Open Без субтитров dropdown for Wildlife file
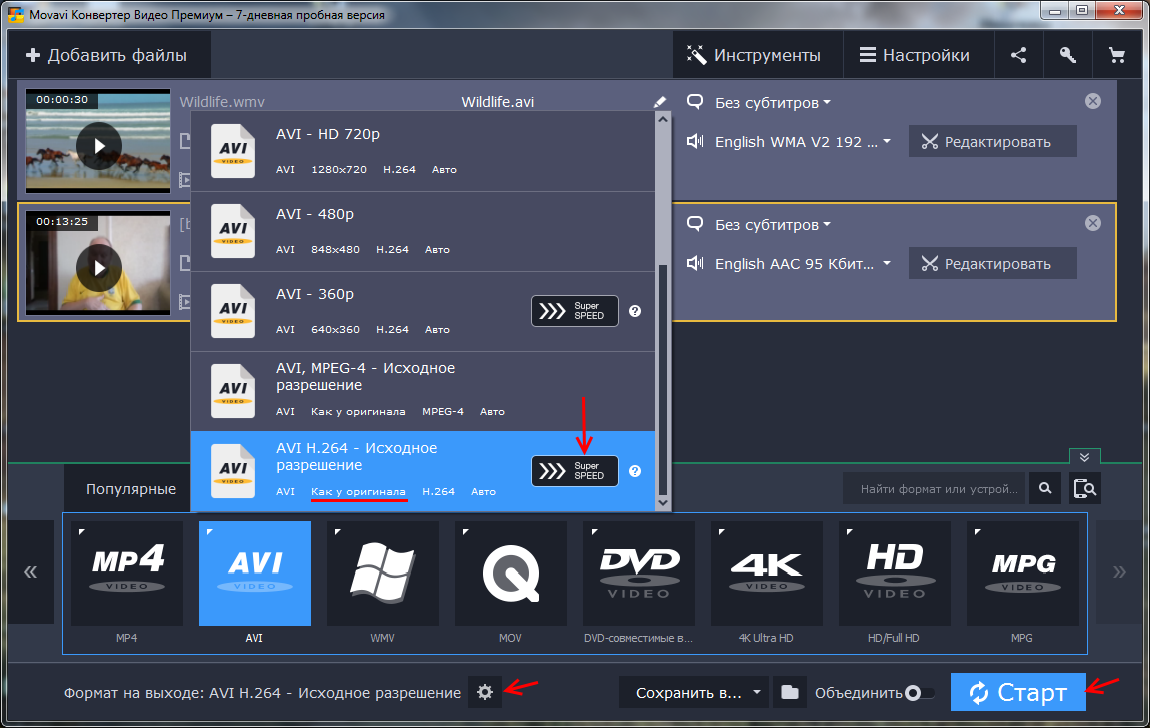The image size is (1150, 728). point(772,103)
